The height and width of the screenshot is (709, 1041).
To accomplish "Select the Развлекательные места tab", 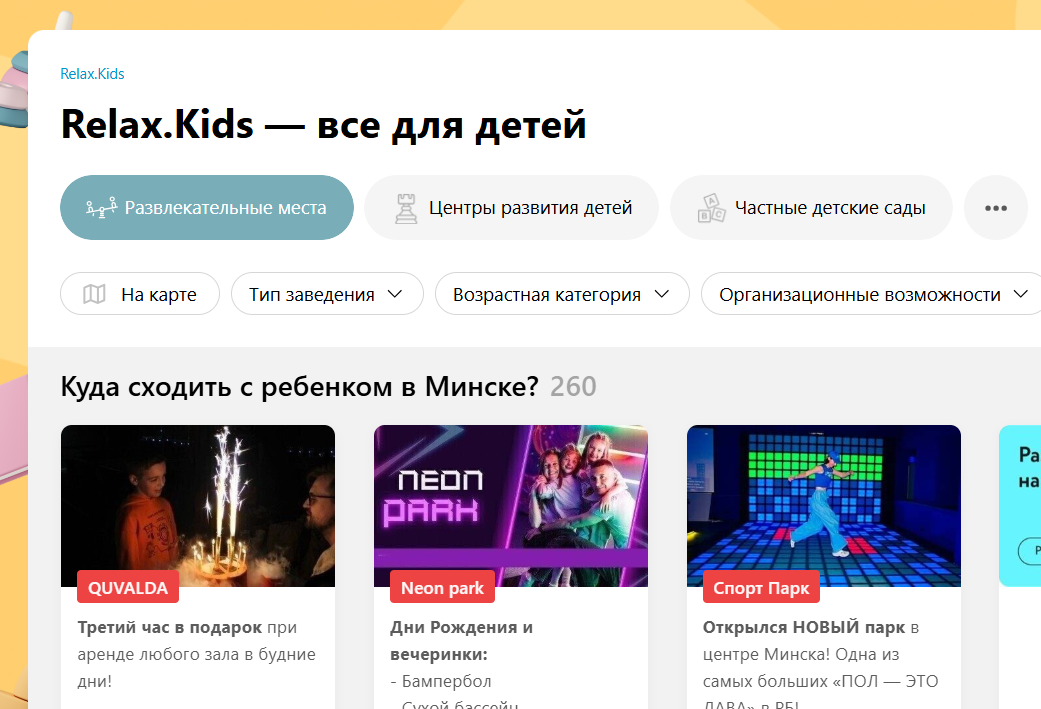I will [x=206, y=208].
